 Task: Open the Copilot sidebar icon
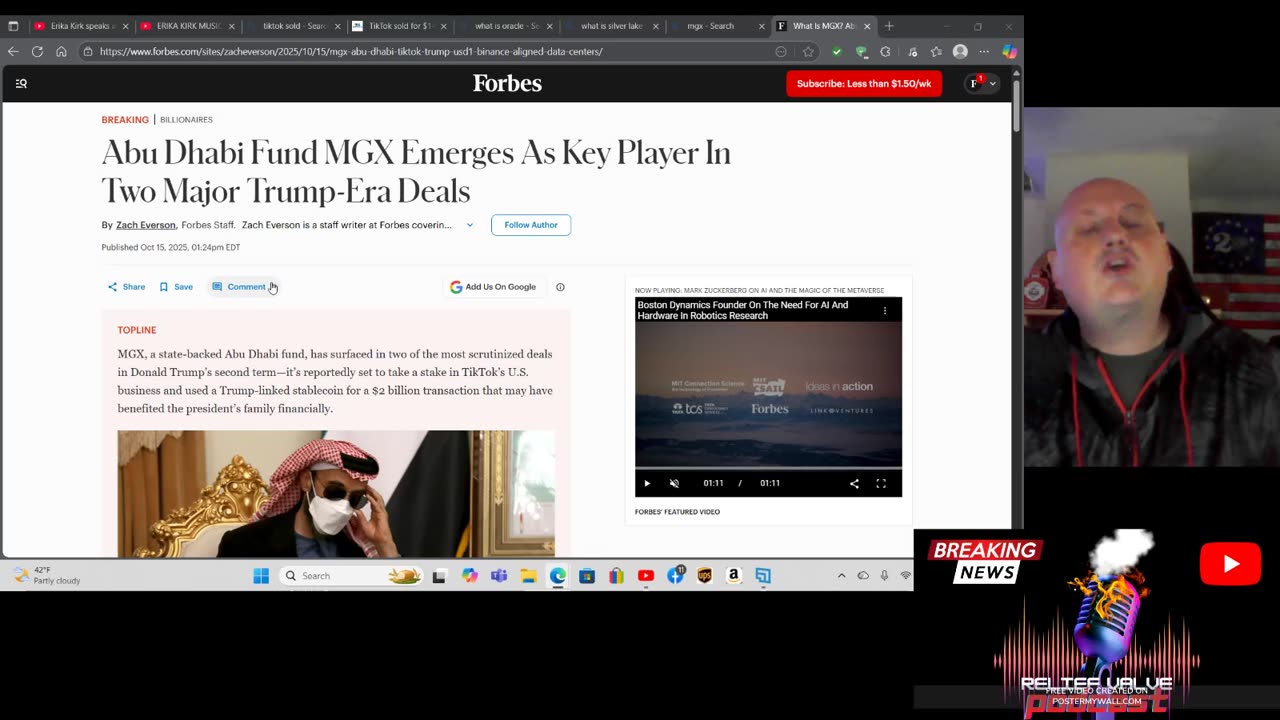click(x=1009, y=51)
